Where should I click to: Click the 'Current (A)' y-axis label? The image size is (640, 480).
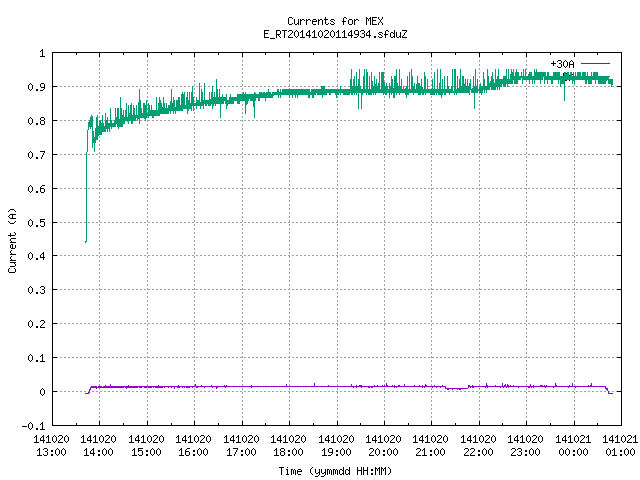(12, 240)
